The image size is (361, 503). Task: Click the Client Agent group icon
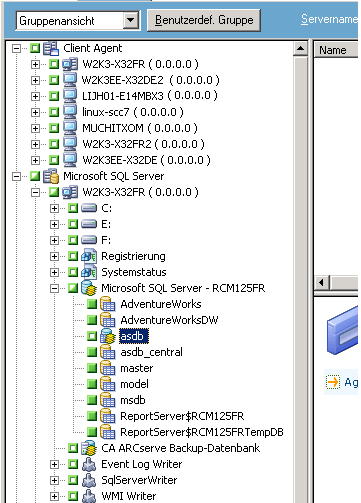coord(51,48)
